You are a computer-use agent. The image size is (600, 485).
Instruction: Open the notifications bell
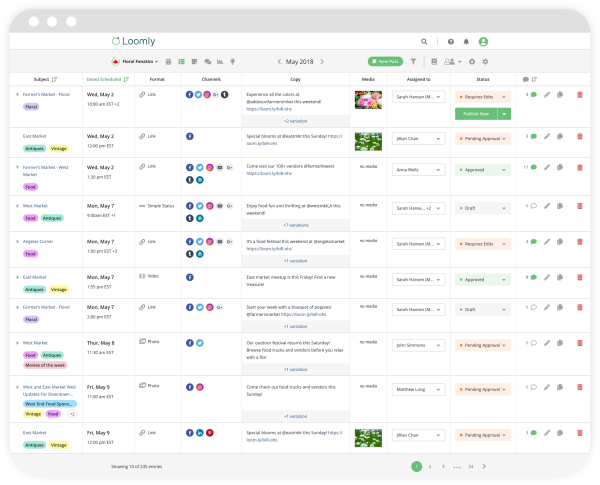click(466, 42)
